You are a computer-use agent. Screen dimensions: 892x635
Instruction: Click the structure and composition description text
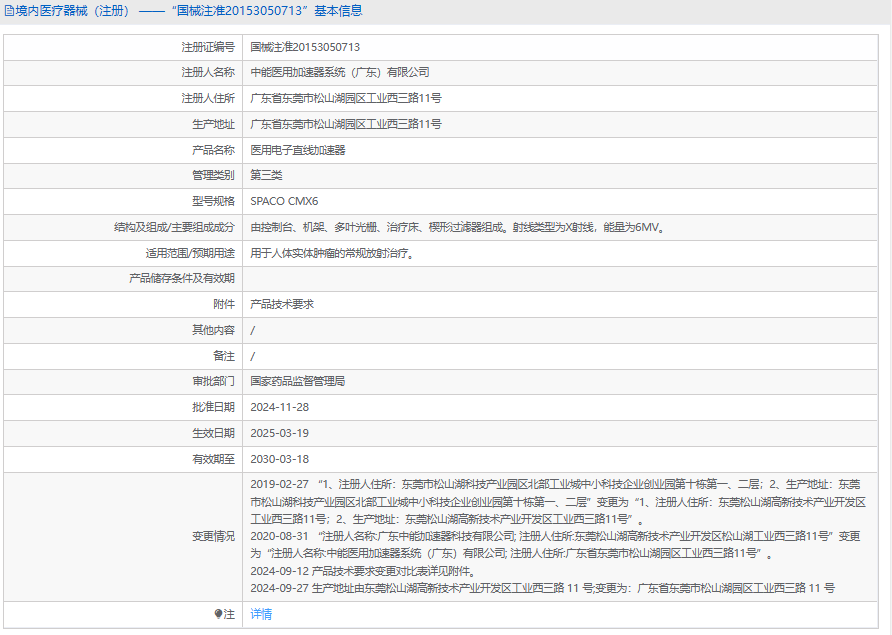457,227
